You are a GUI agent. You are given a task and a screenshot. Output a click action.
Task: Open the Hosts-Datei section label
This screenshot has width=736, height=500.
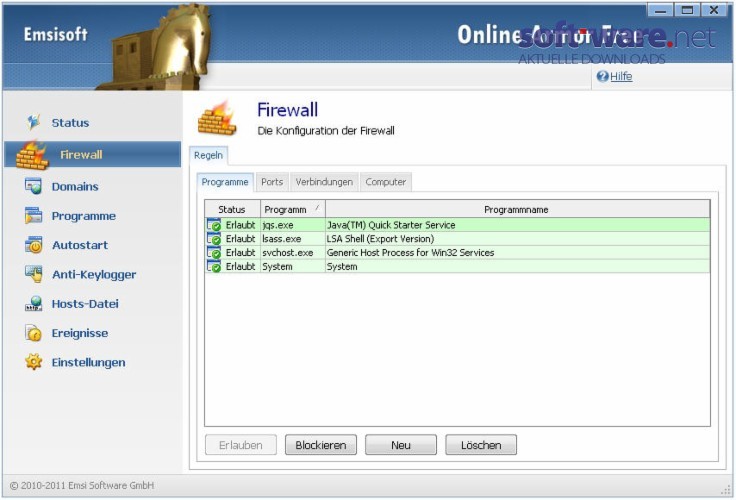85,304
